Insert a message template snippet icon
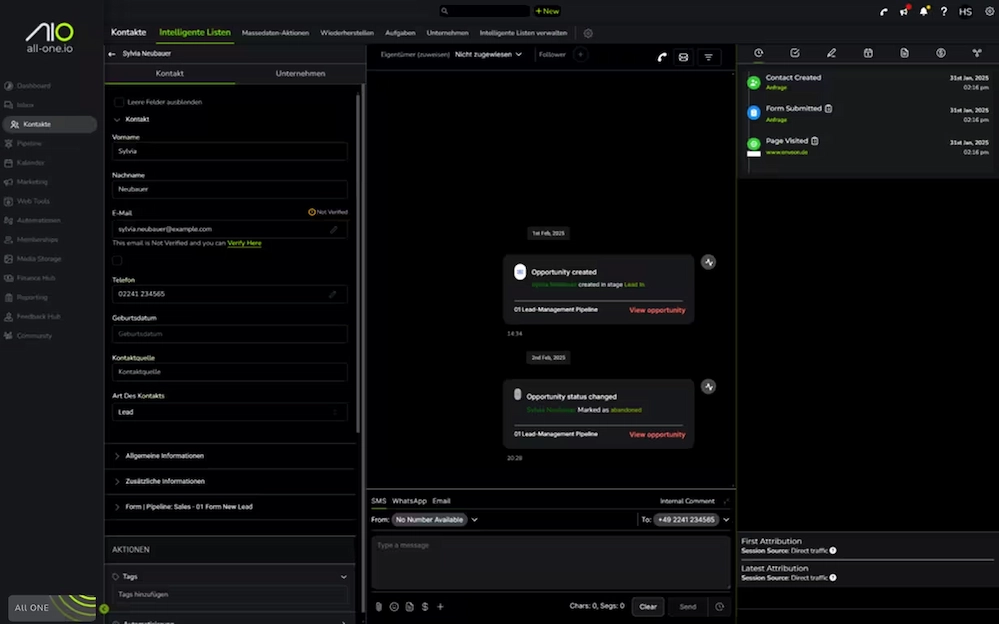The height and width of the screenshot is (624, 999). point(409,607)
